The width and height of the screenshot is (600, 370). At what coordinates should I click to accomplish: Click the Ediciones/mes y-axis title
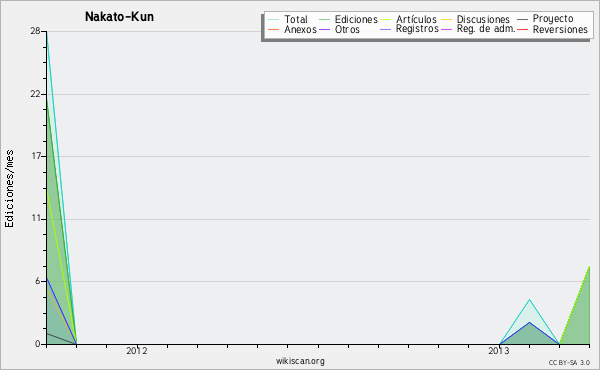[9, 189]
